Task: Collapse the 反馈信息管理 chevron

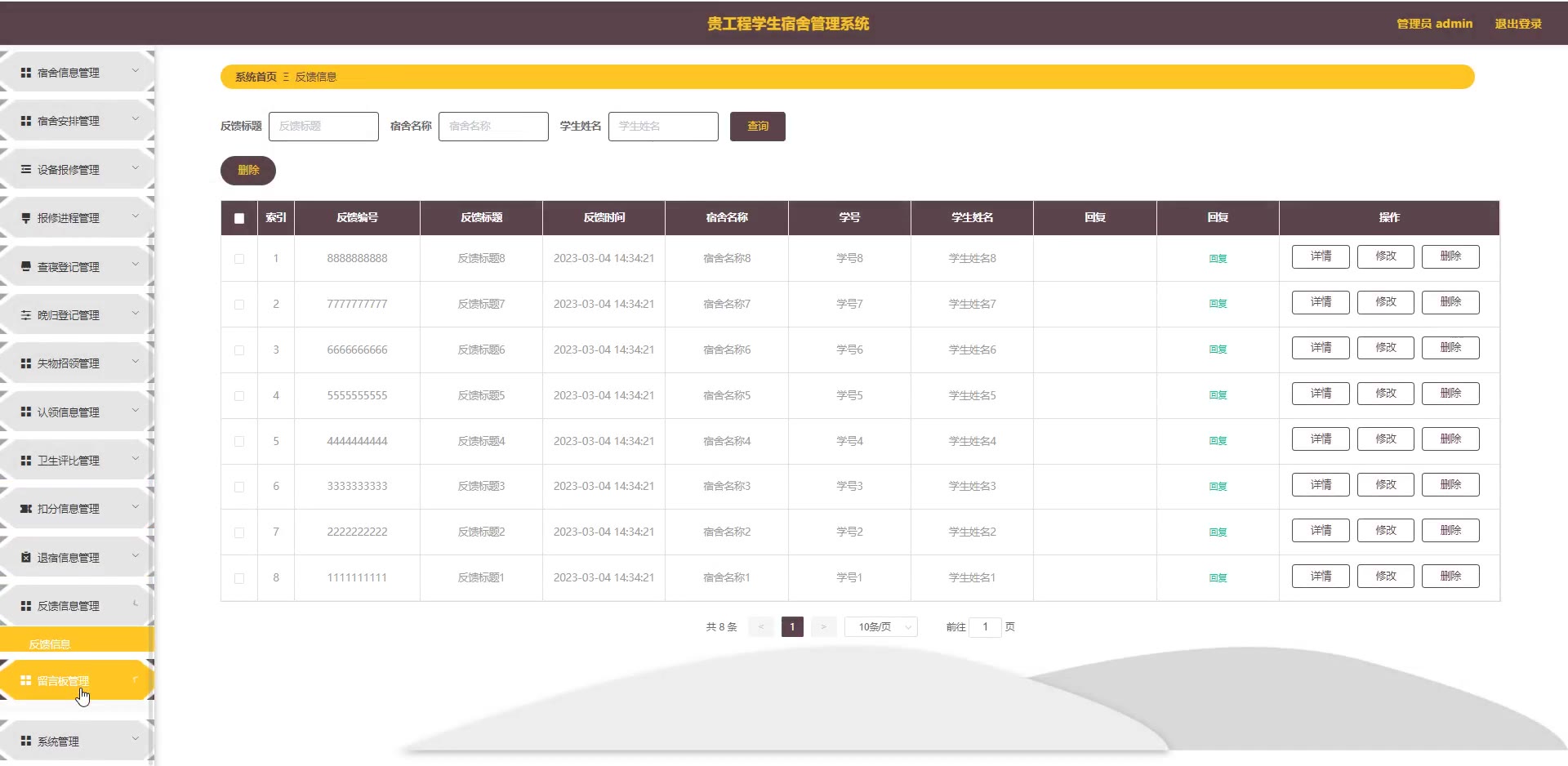Action: tap(136, 604)
